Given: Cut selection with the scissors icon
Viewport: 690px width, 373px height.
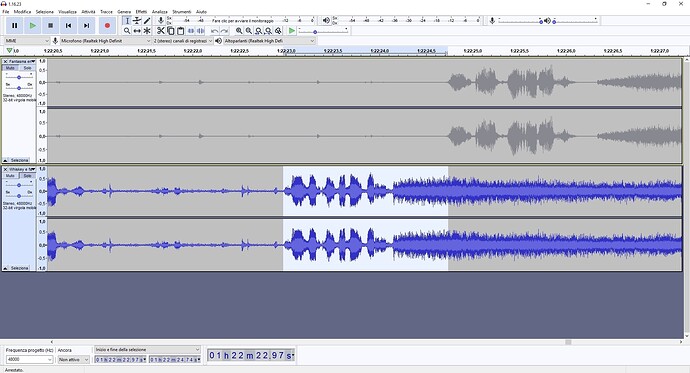Looking at the screenshot, I should point(161,31).
